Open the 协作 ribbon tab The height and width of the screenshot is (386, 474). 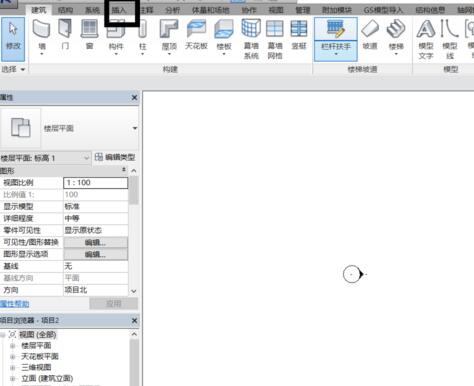pyautogui.click(x=249, y=10)
